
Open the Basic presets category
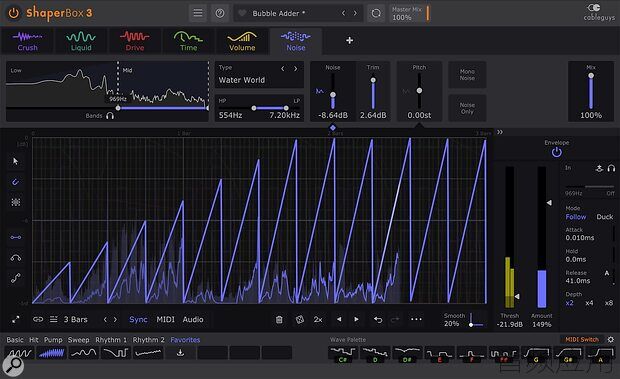15,340
